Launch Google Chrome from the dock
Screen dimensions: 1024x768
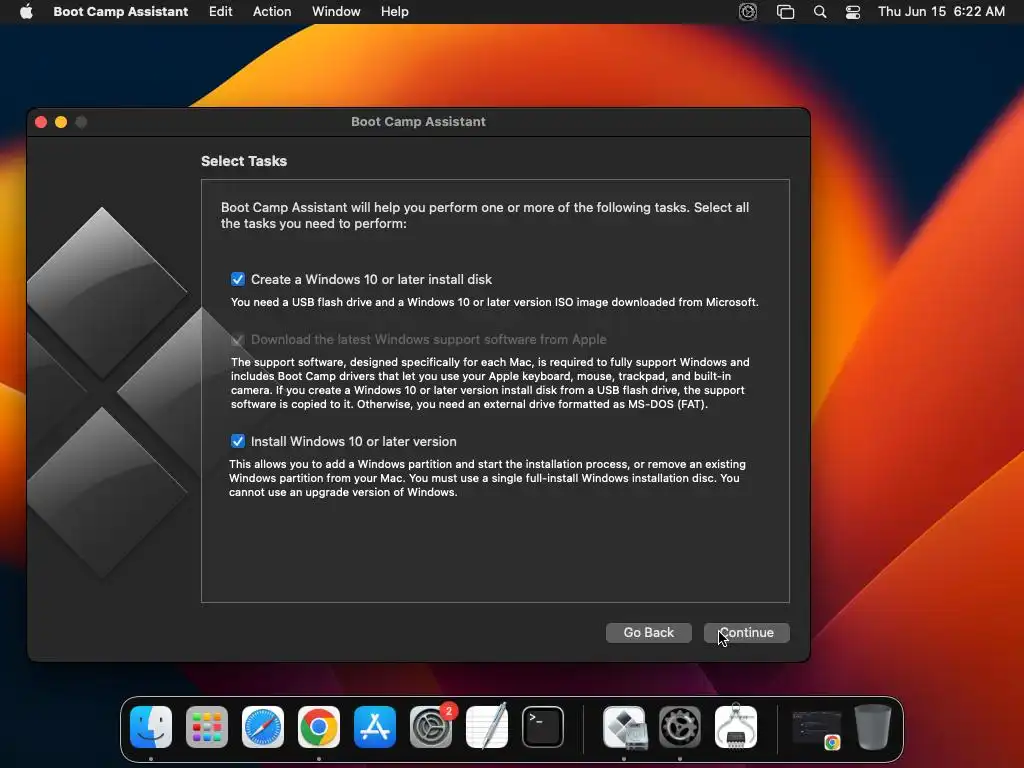[319, 727]
